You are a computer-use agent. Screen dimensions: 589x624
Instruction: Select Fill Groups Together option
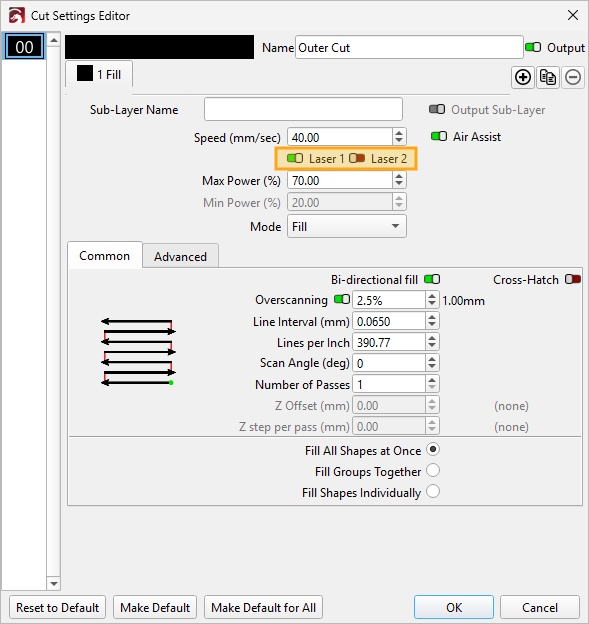click(x=433, y=470)
